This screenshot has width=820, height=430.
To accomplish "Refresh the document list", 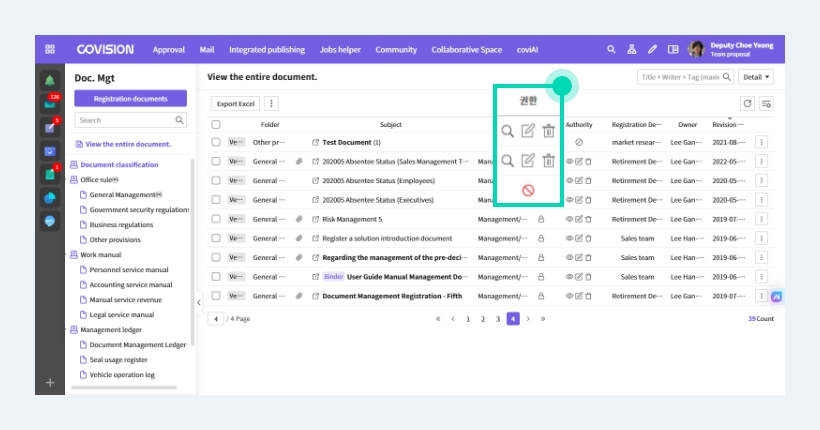I will 747,104.
